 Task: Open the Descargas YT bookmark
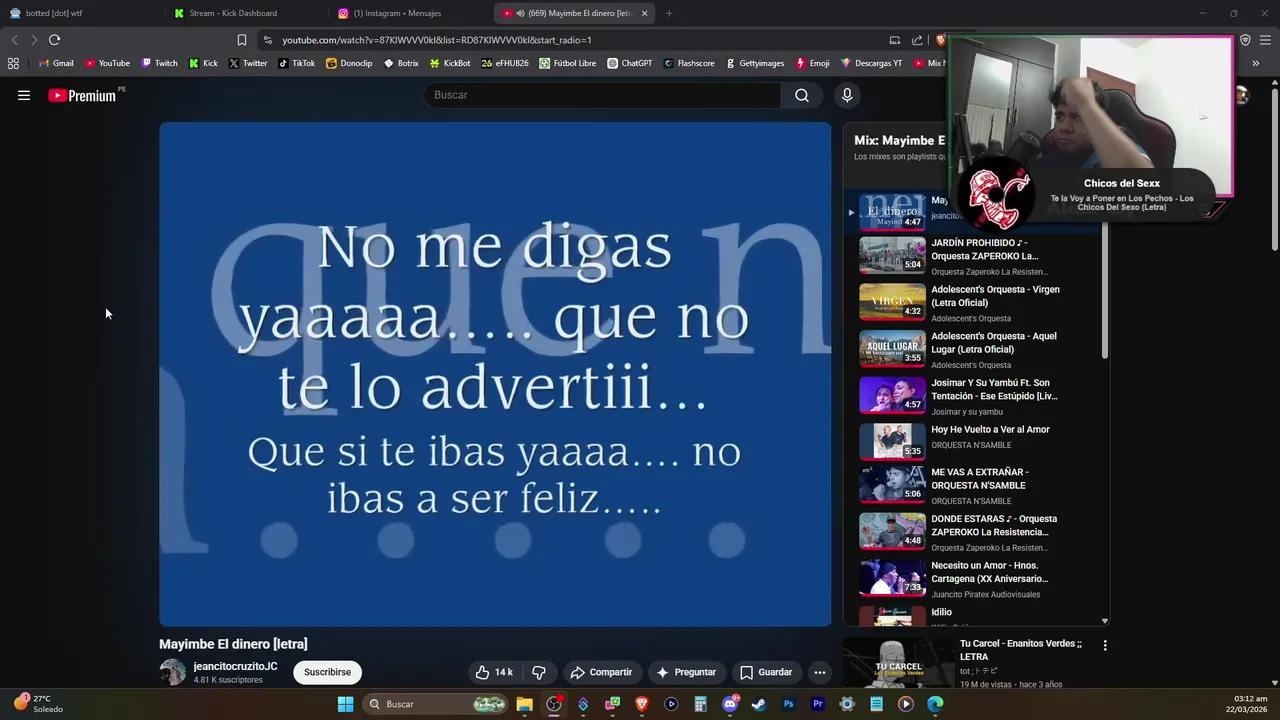pos(871,63)
